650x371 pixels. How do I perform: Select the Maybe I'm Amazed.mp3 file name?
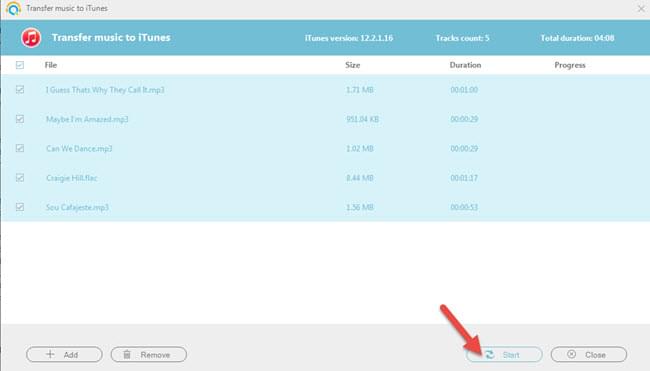click(87, 119)
